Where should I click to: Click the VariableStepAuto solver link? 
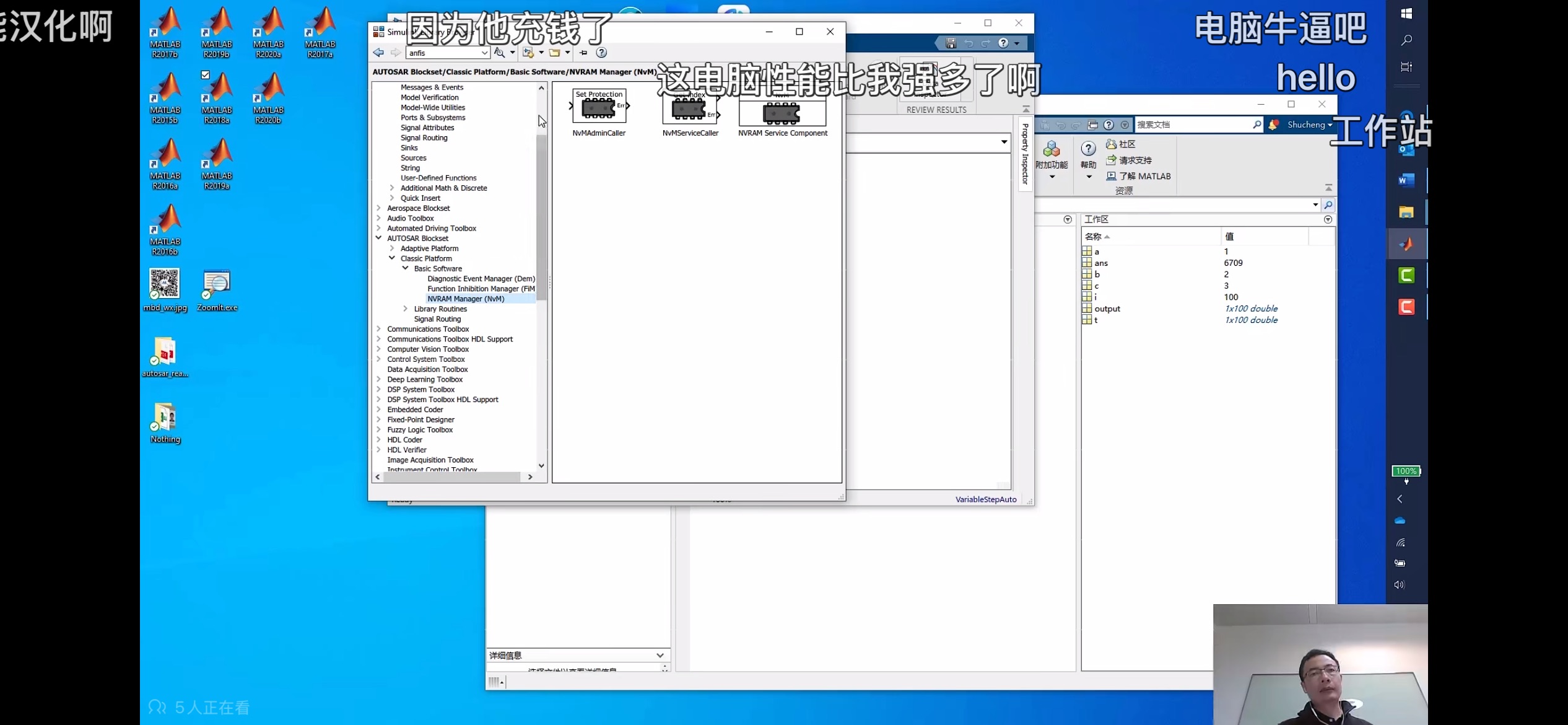(x=985, y=499)
